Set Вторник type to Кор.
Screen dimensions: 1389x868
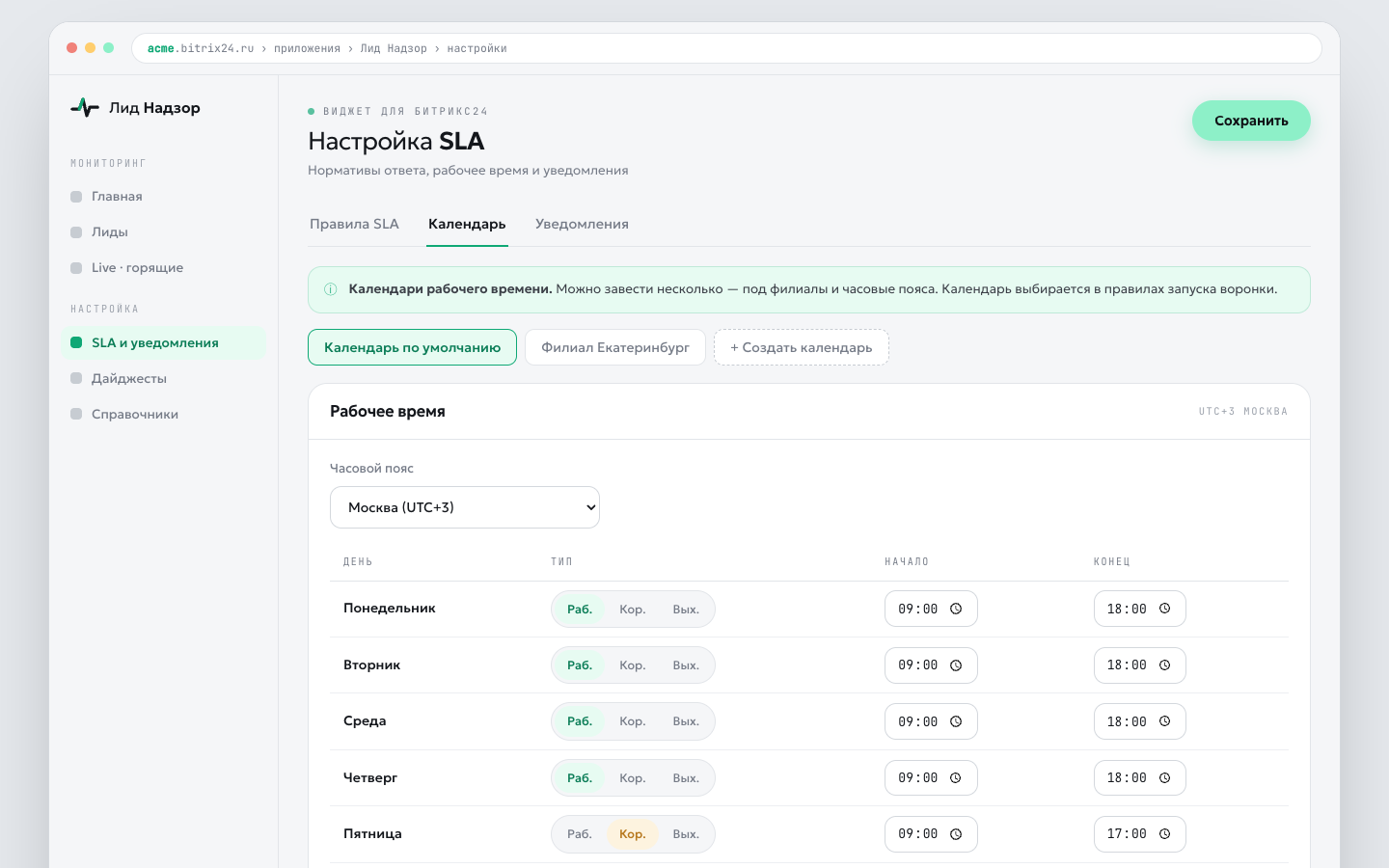(633, 665)
